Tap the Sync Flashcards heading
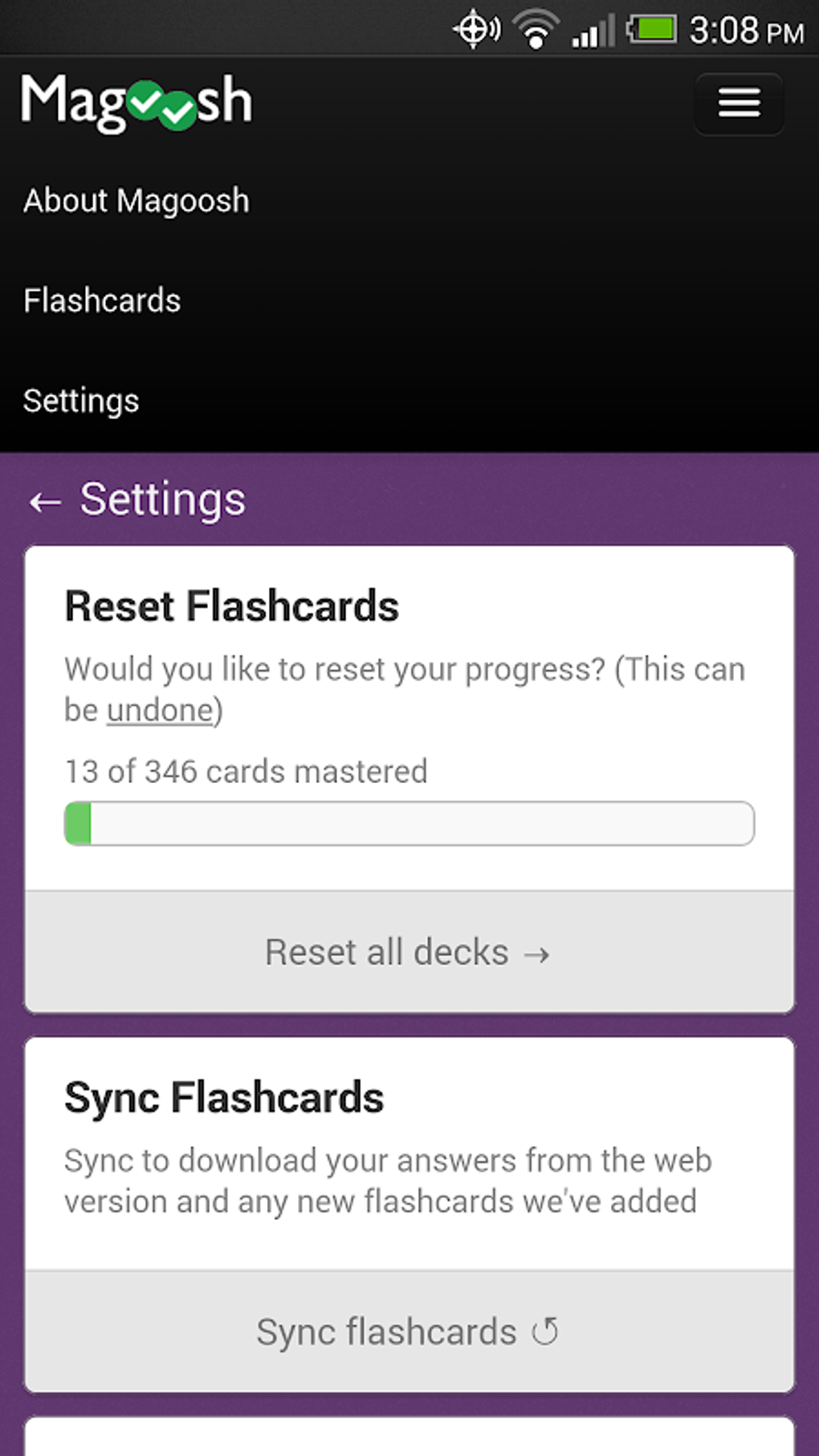Image resolution: width=819 pixels, height=1456 pixels. (x=224, y=1097)
